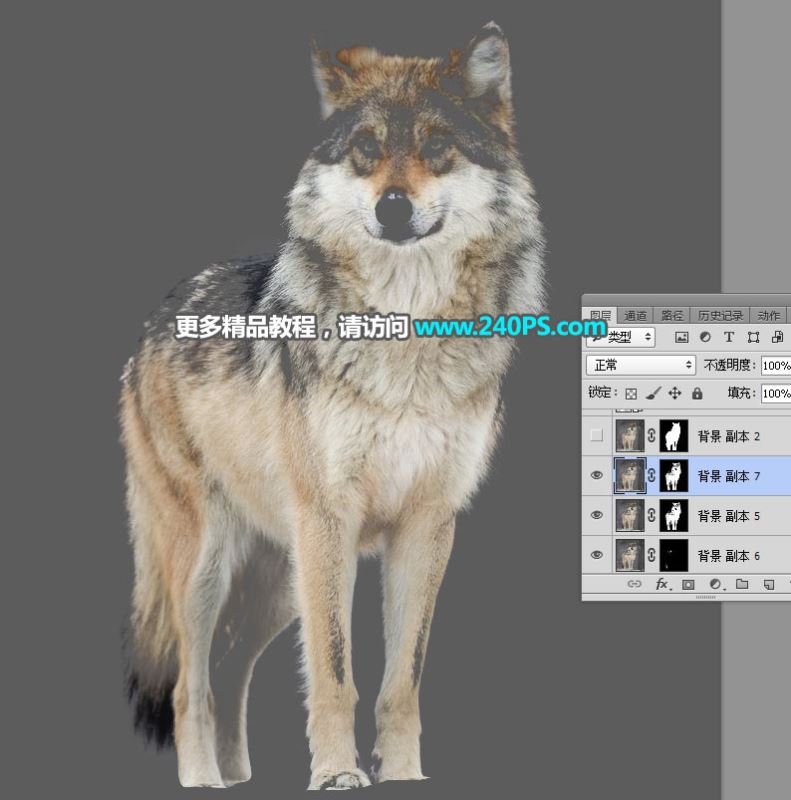Viewport: 791px width, 800px height.
Task: Switch to the 图层 tab
Action: [x=600, y=316]
